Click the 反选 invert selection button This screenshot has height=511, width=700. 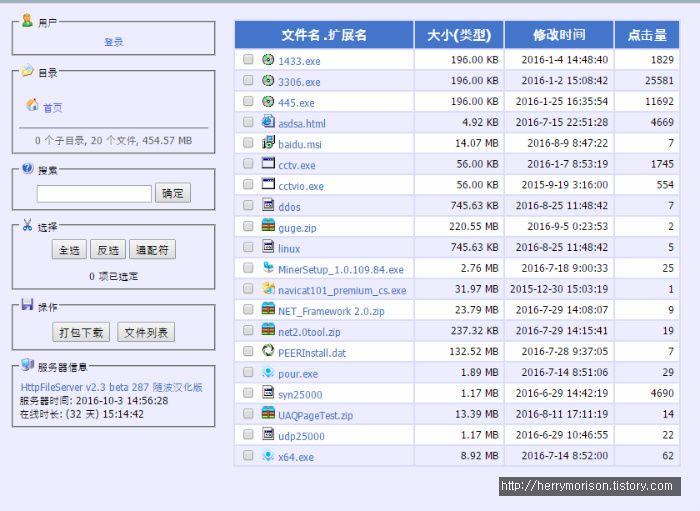pos(108,249)
